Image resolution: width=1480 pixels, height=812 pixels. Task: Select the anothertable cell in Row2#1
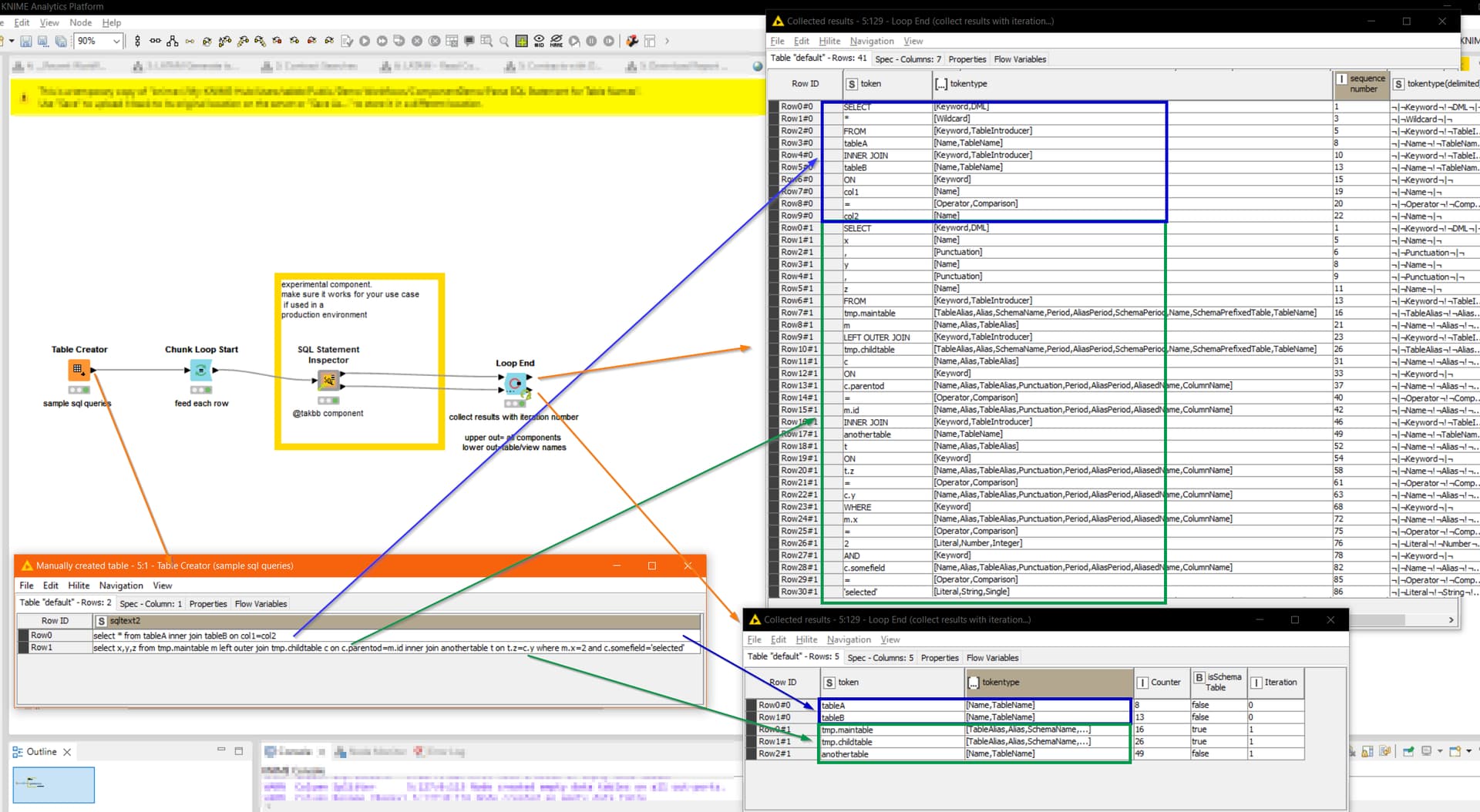coord(891,754)
